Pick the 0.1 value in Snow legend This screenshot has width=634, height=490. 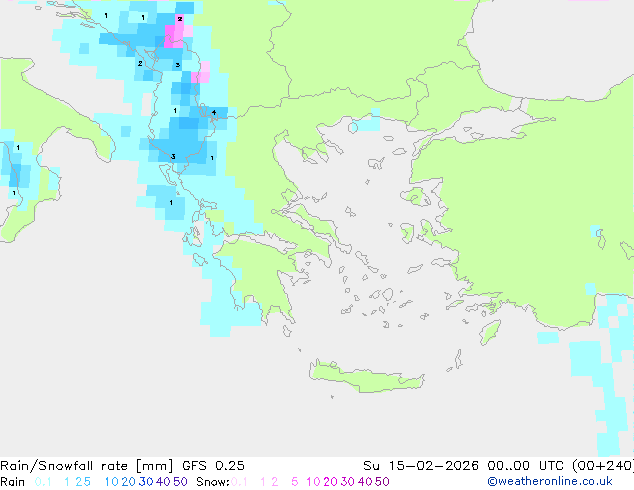coord(239,482)
